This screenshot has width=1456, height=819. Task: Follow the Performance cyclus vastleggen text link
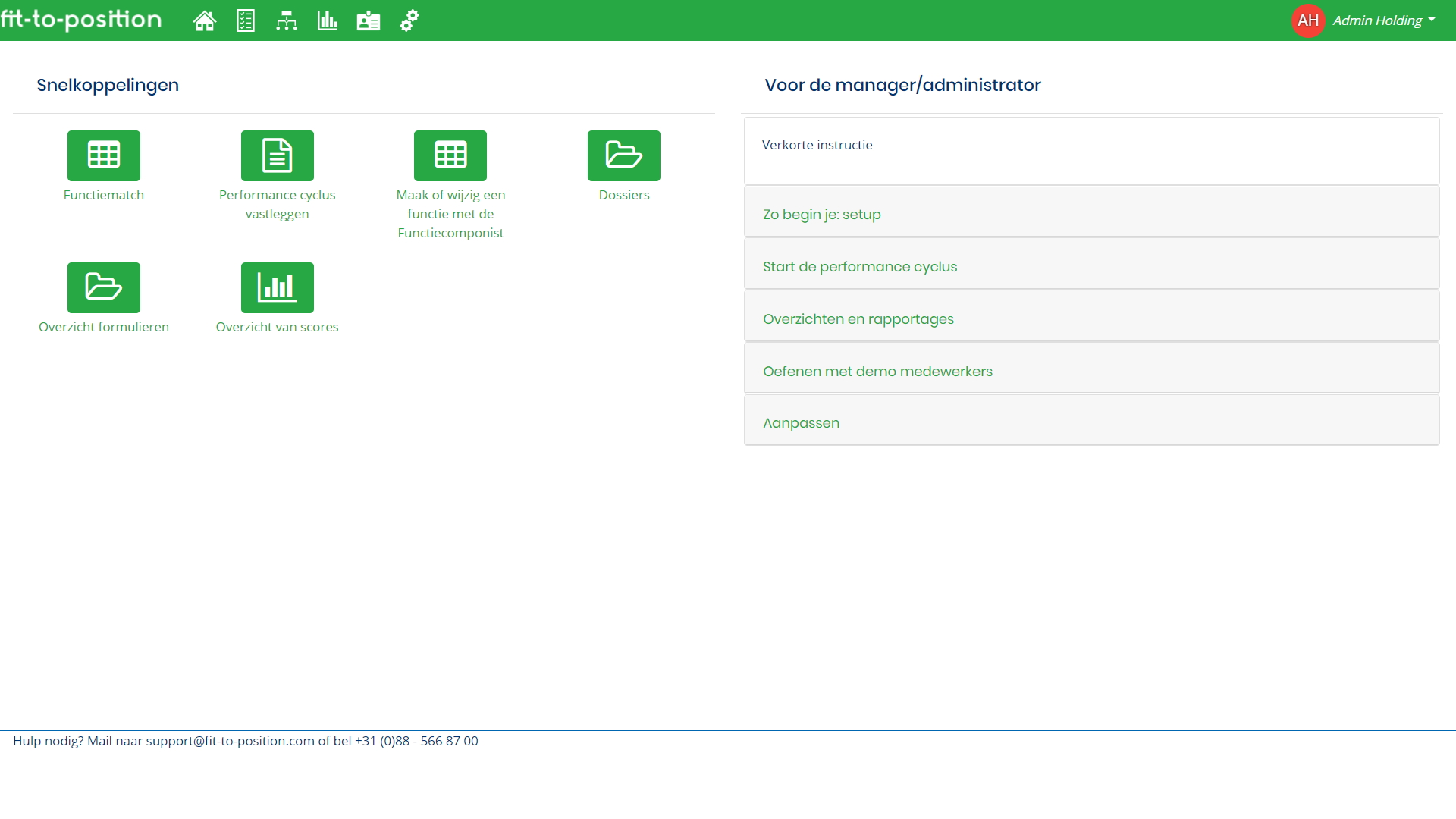coord(278,204)
